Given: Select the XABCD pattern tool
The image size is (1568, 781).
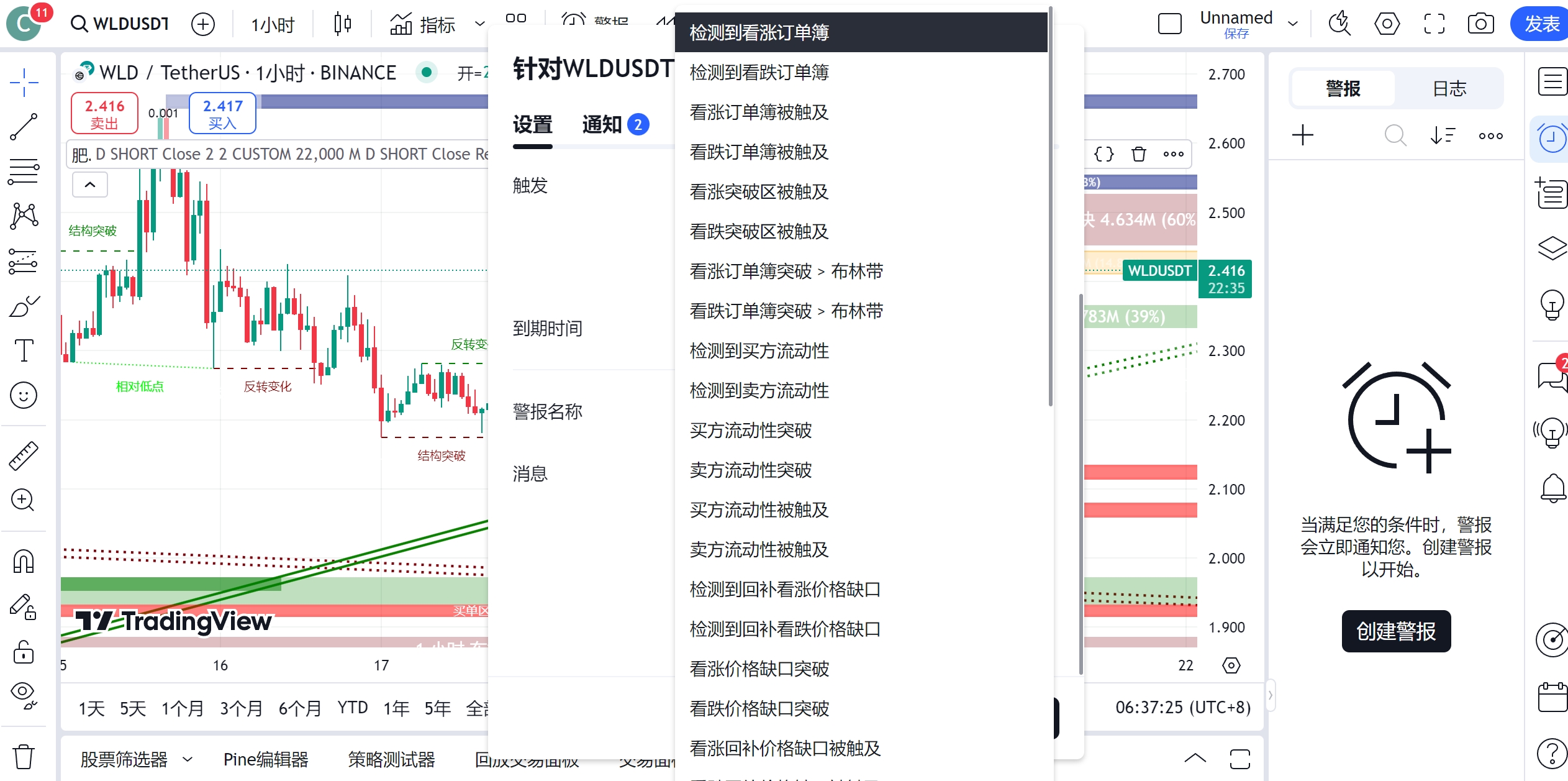Looking at the screenshot, I should click(24, 216).
